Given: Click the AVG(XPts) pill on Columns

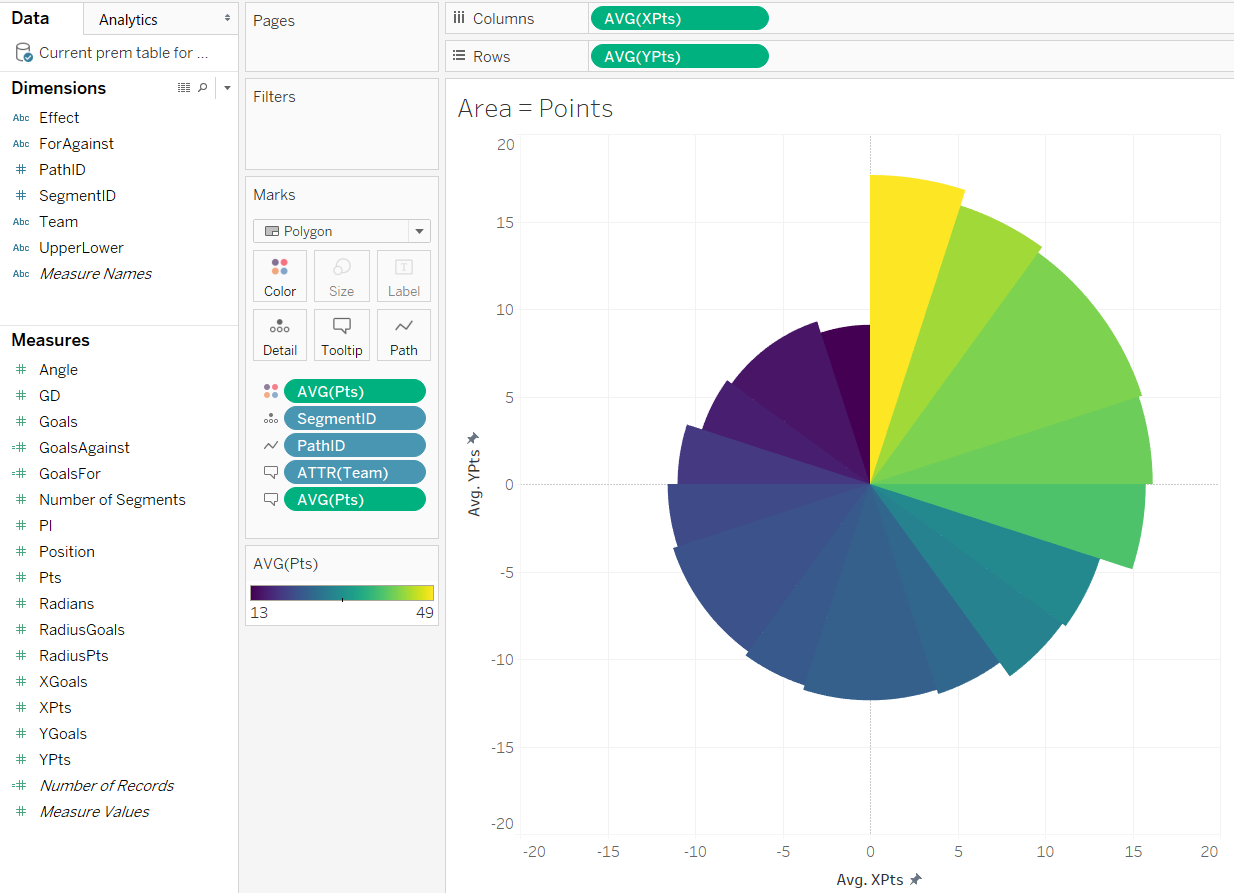Looking at the screenshot, I should click(x=680, y=18).
